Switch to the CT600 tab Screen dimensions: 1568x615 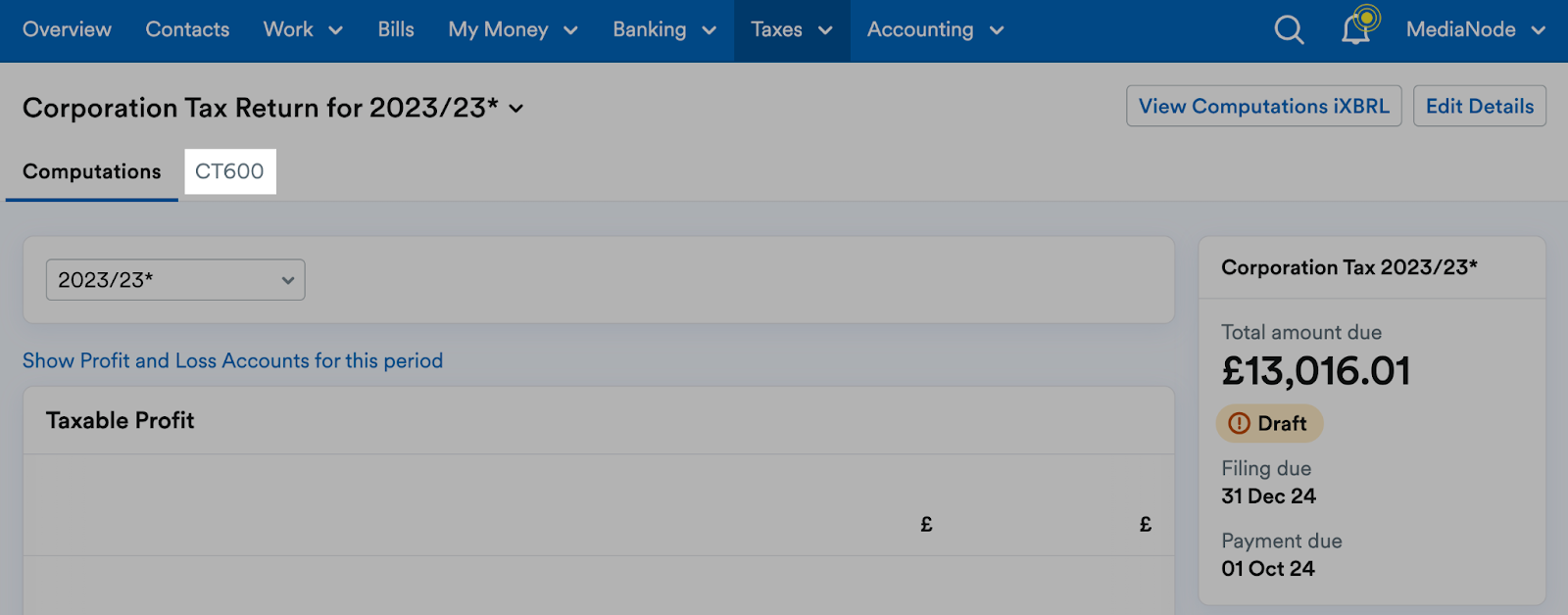coord(229,171)
